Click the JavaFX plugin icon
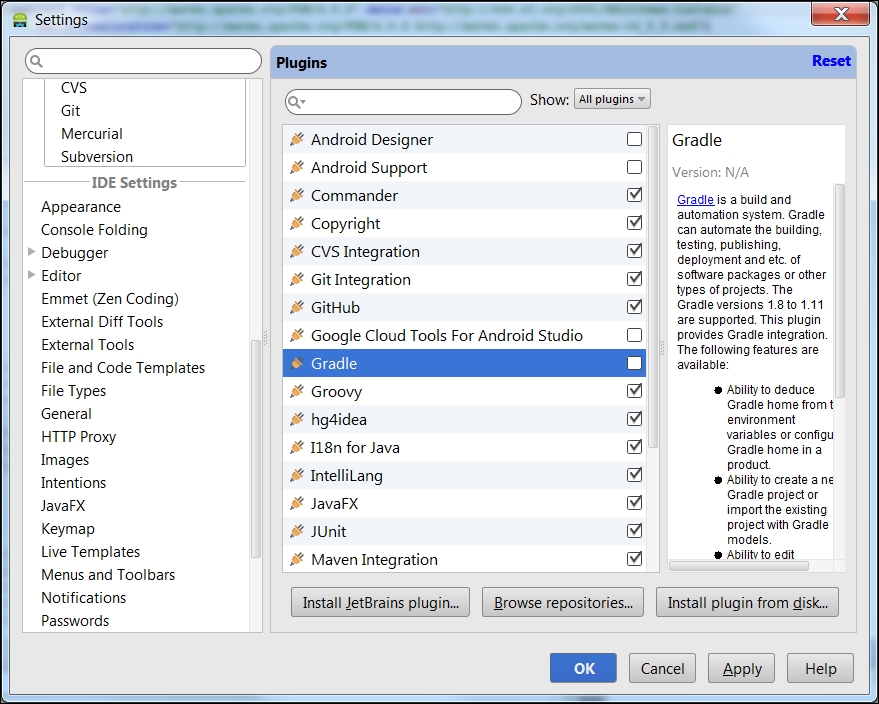Viewport: 879px width, 704px height. [297, 503]
